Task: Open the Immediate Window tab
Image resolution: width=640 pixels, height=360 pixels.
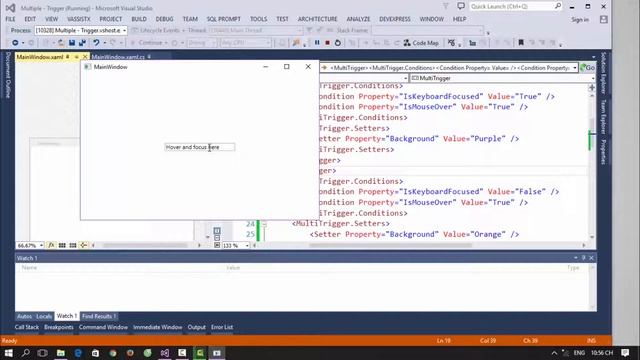Action: [x=157, y=327]
